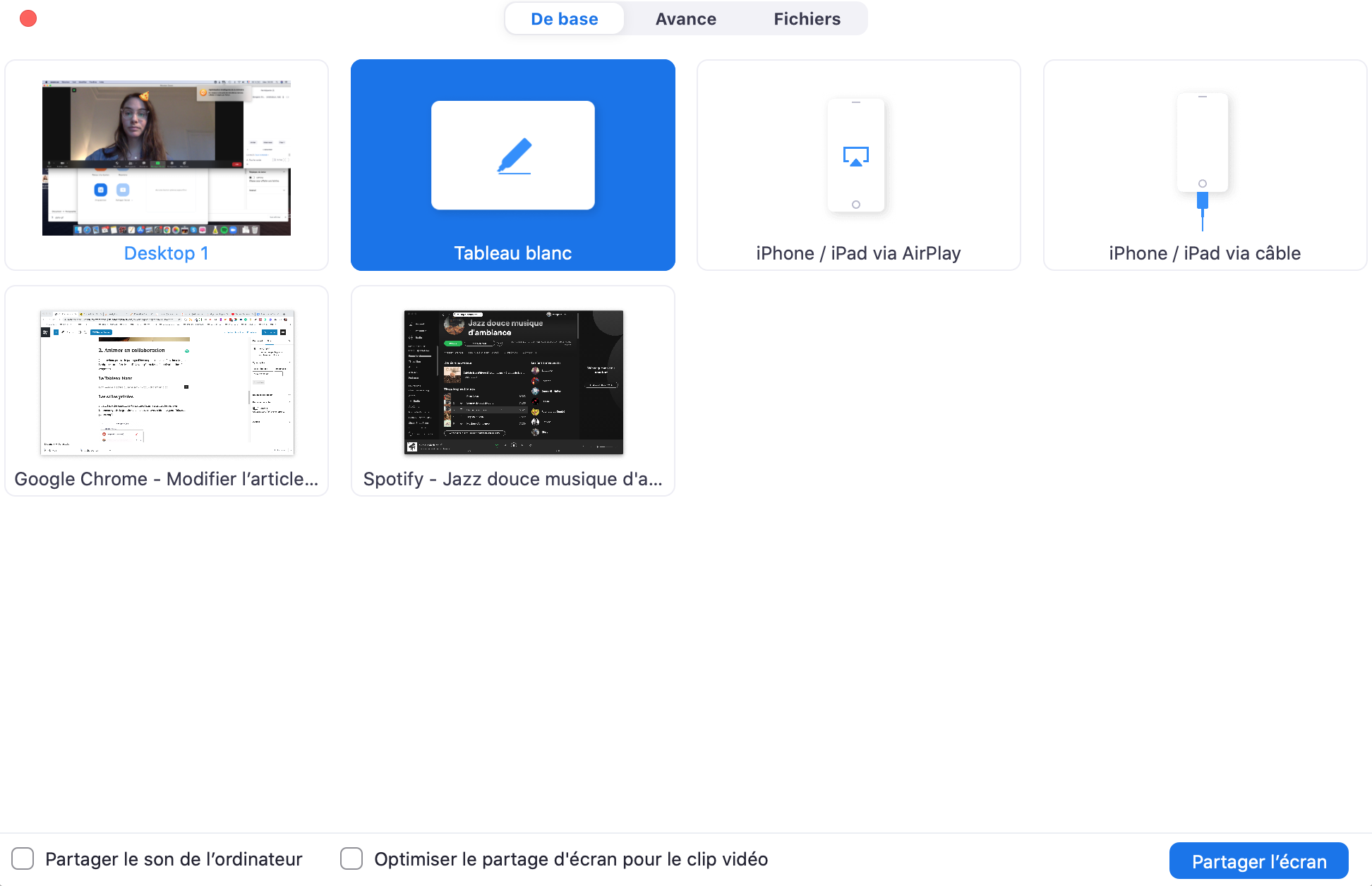The image size is (1372, 886).
Task: Click the whiteboard pencil icon
Action: (514, 156)
